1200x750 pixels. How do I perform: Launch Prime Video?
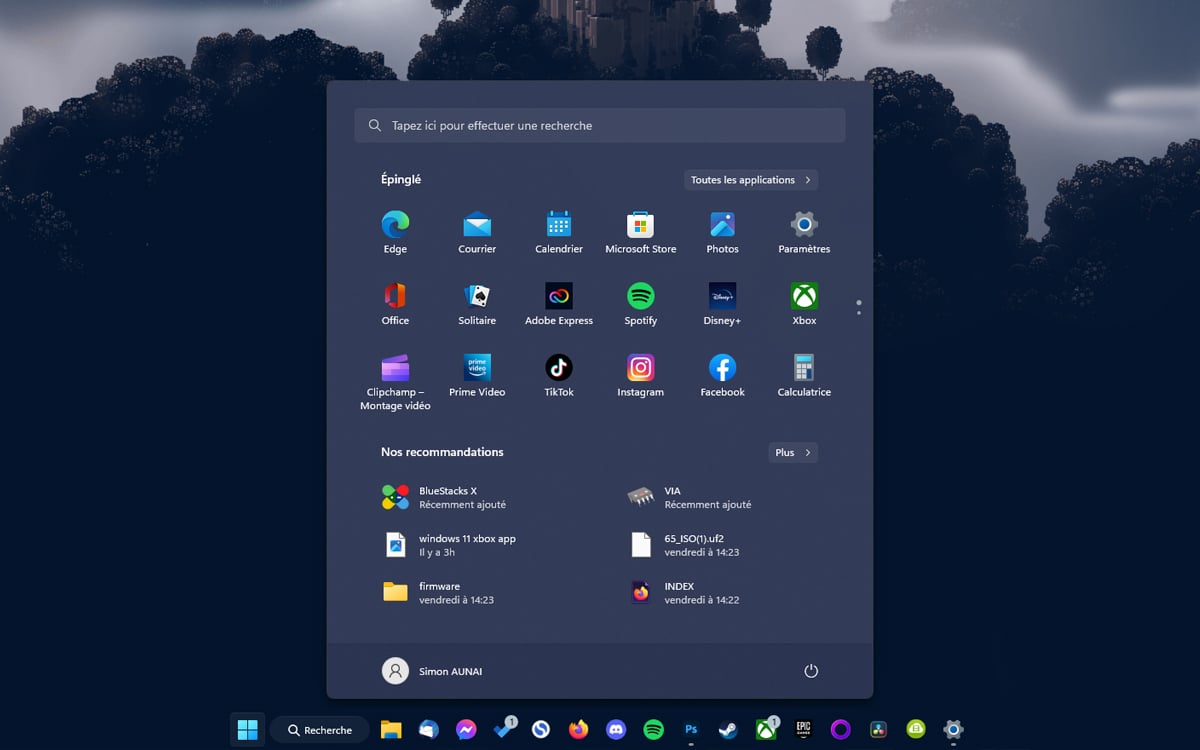pyautogui.click(x=477, y=376)
